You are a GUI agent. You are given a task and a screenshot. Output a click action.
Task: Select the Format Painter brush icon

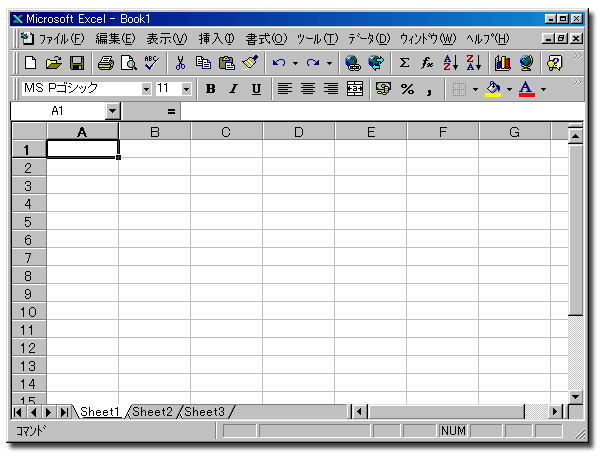point(250,63)
